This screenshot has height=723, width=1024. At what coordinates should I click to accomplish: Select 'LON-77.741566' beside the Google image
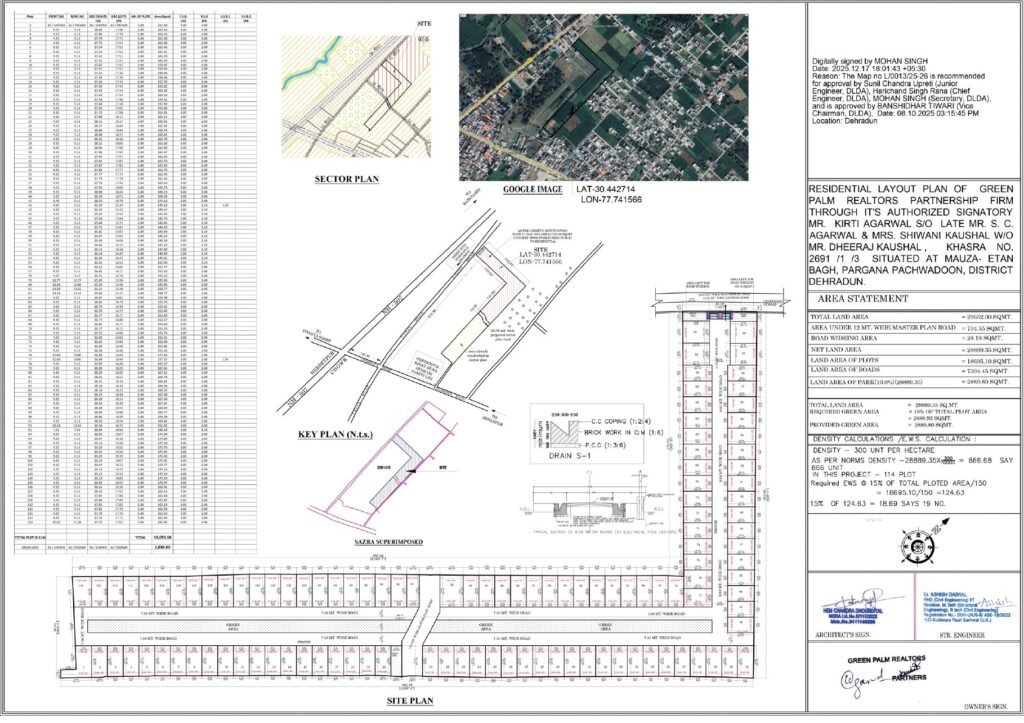tap(611, 199)
